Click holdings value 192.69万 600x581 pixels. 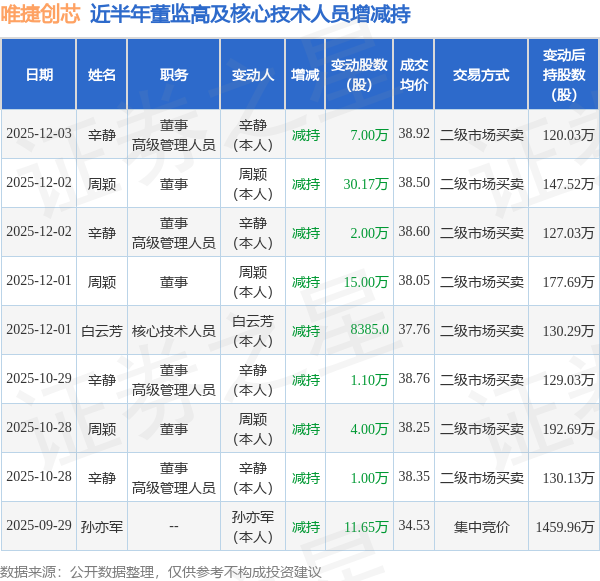569,429
